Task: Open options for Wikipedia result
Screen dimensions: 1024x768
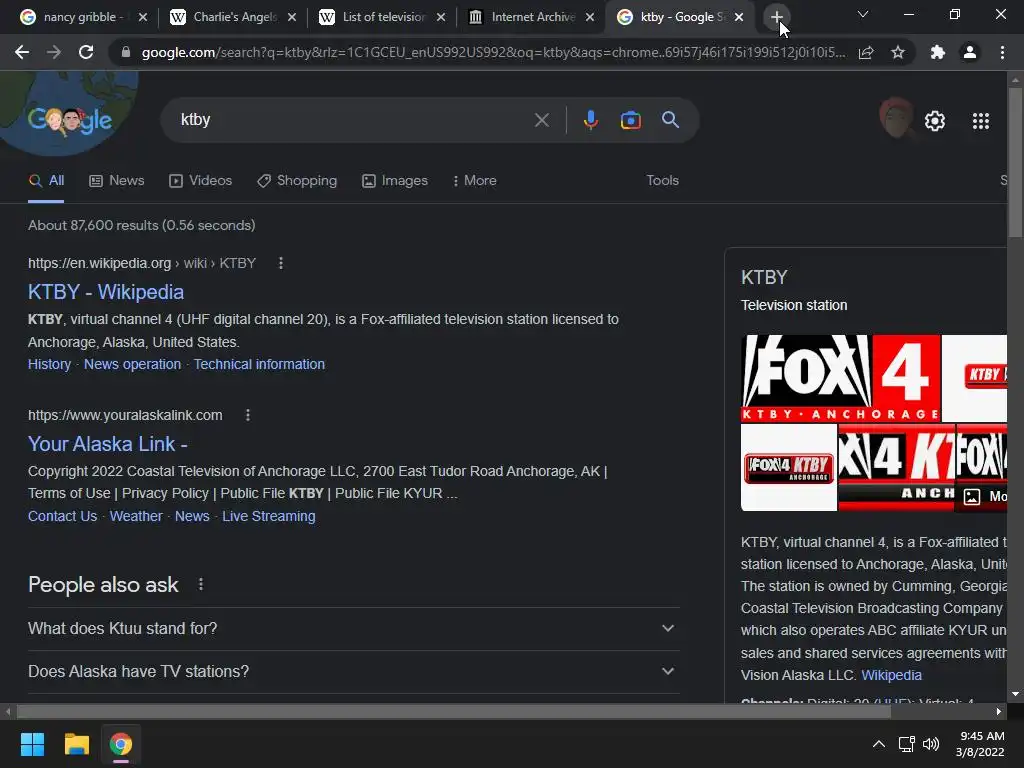Action: [281, 263]
